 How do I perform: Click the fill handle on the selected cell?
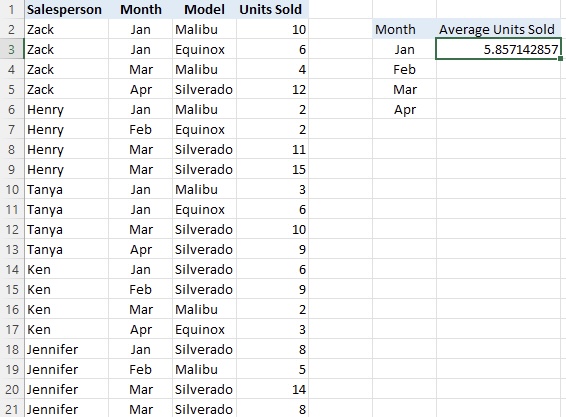(x=560, y=58)
